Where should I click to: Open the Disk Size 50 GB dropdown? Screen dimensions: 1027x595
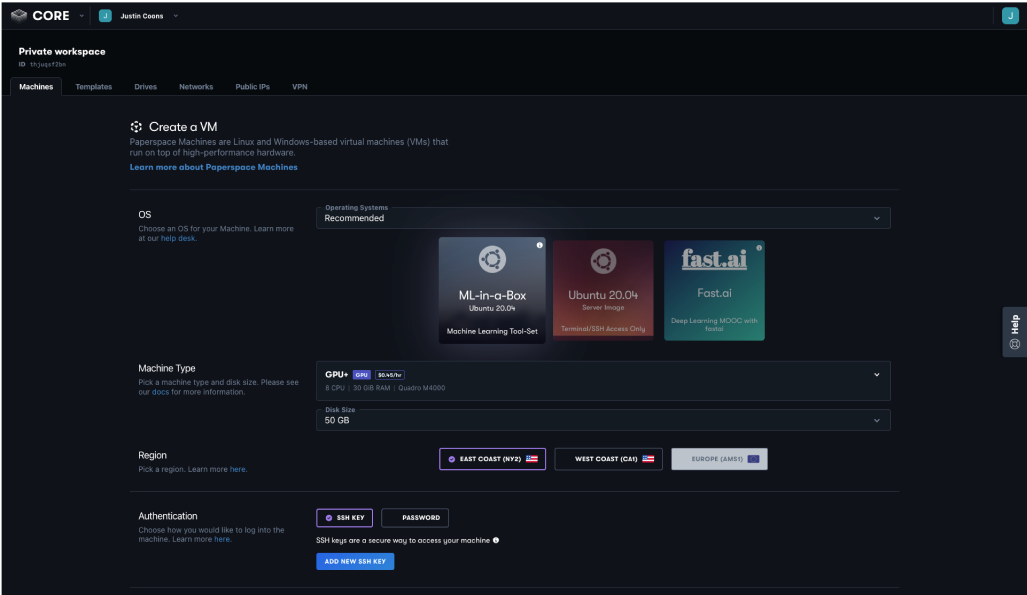603,419
